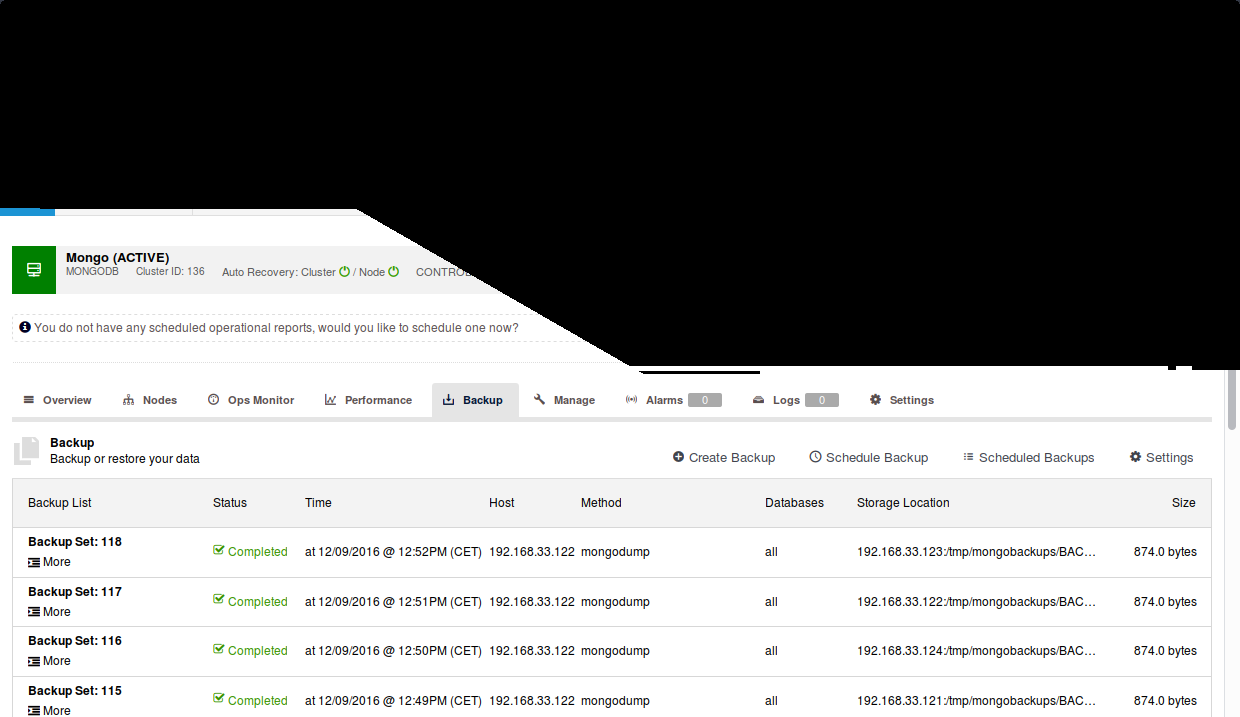Expand More under Backup Set: 118
This screenshot has height=717, width=1240.
click(49, 562)
